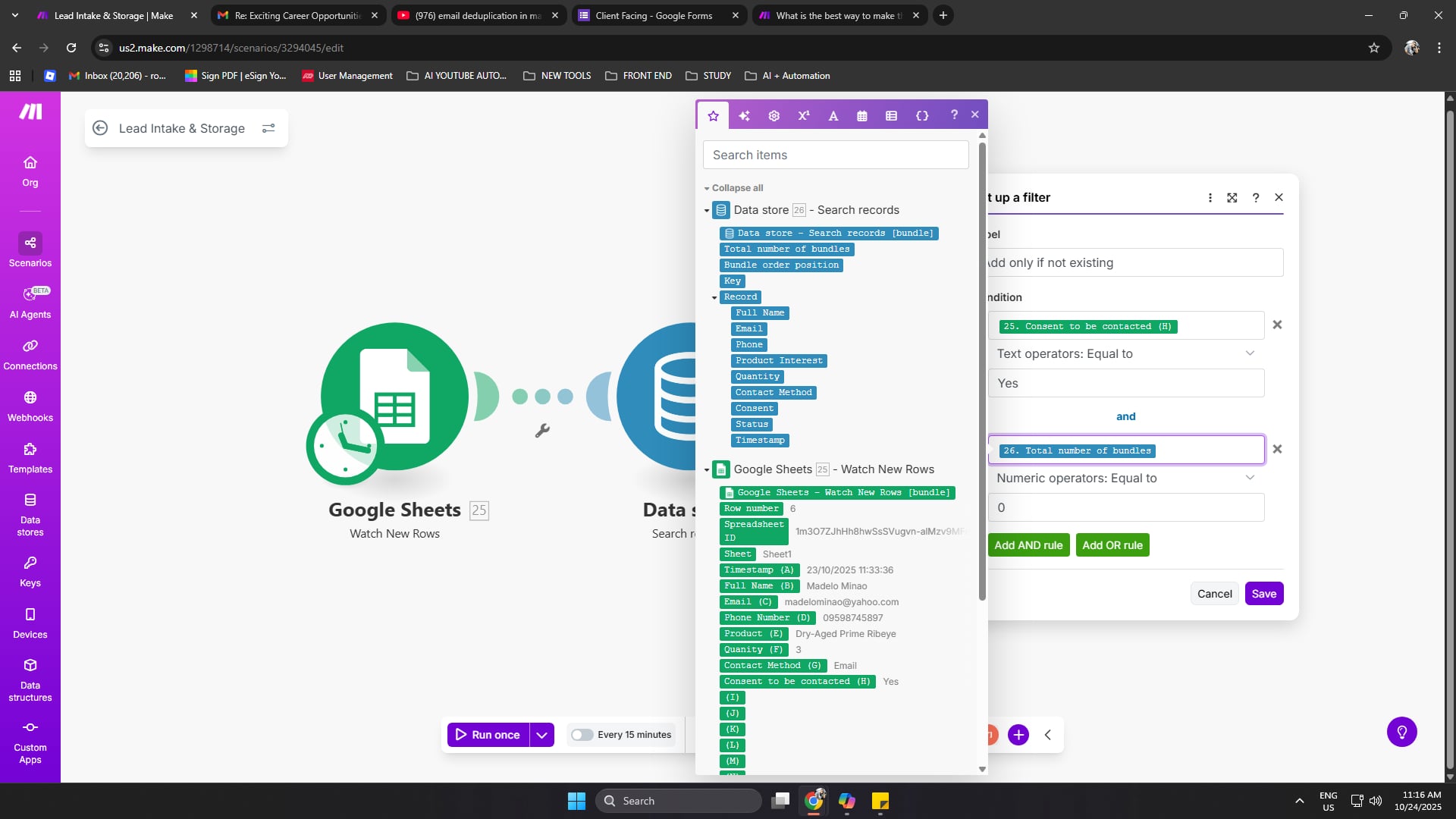Screen dimensions: 1456x819
Task: Click the Search items input field
Action: tap(836, 155)
